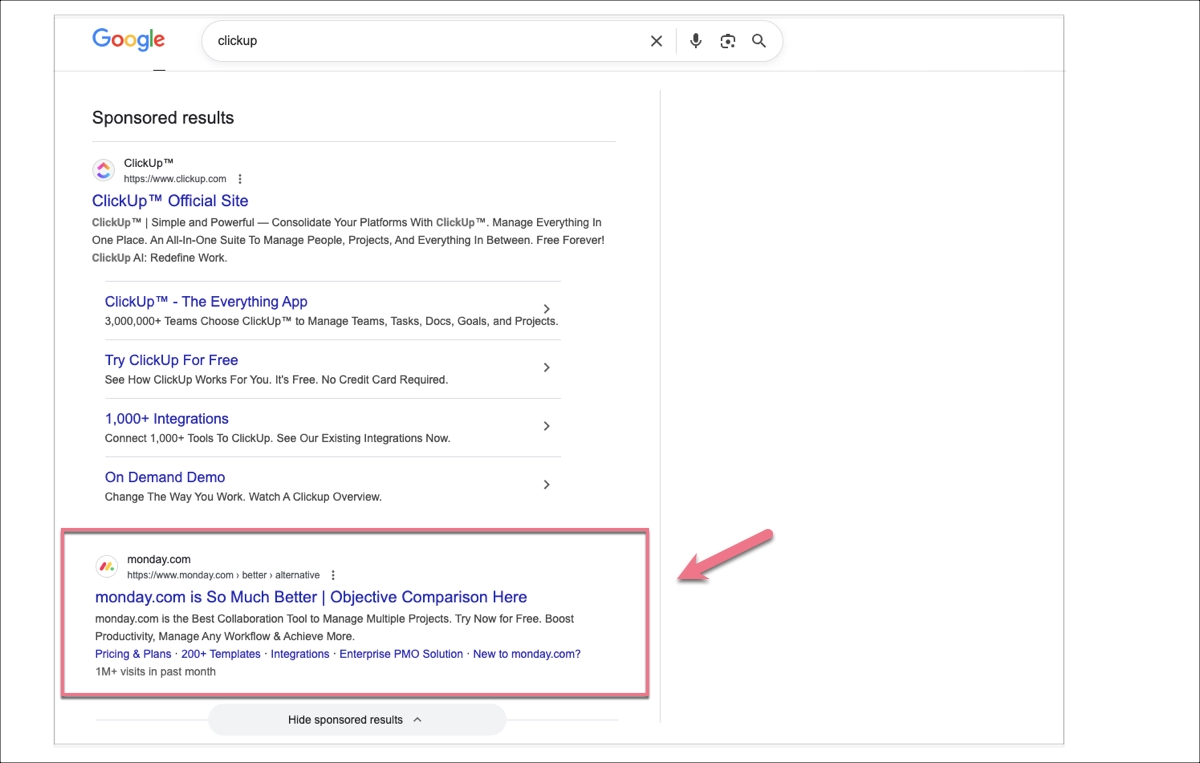Click the Google logo

[128, 40]
